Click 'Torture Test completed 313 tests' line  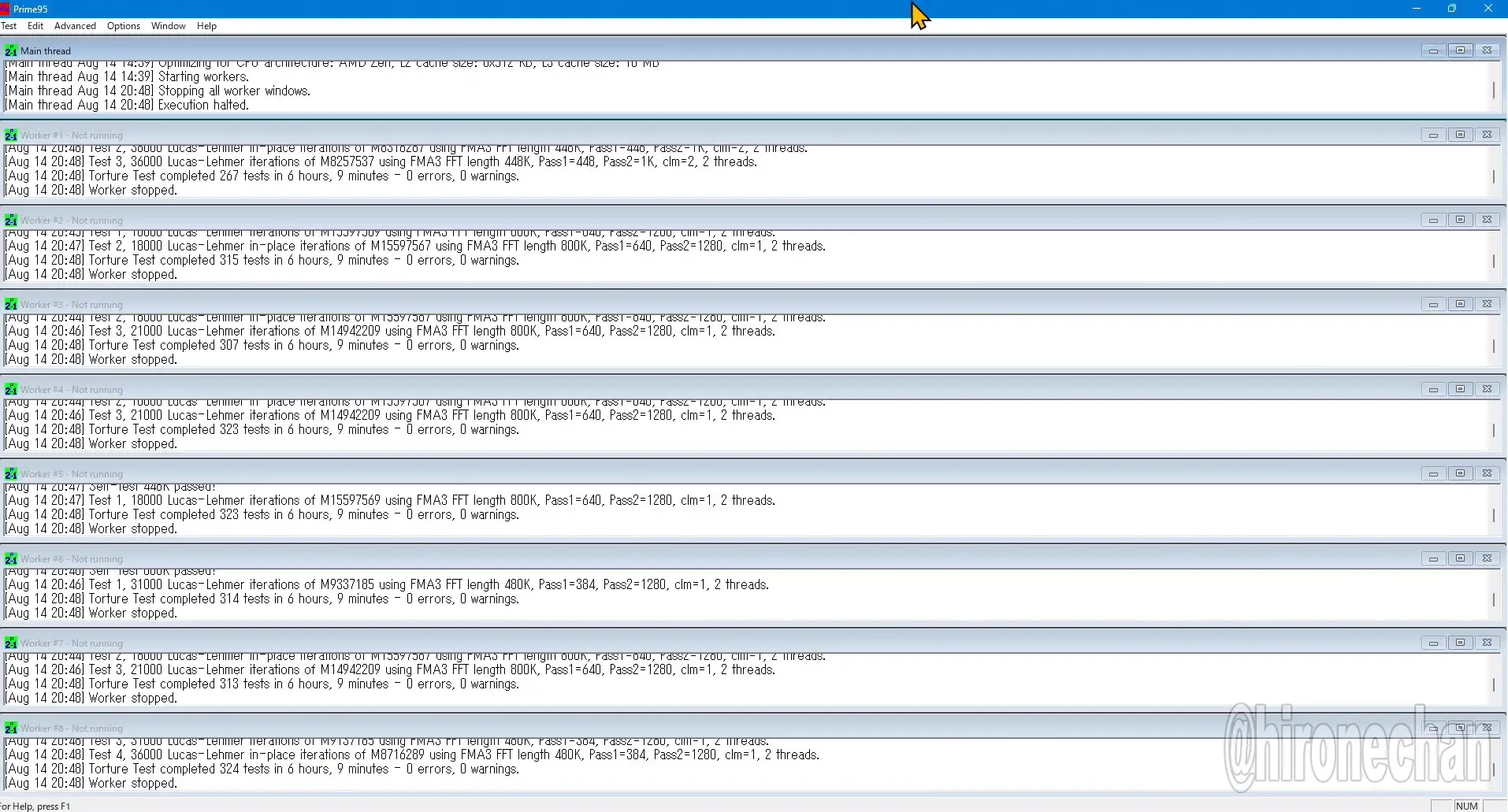[x=262, y=684]
